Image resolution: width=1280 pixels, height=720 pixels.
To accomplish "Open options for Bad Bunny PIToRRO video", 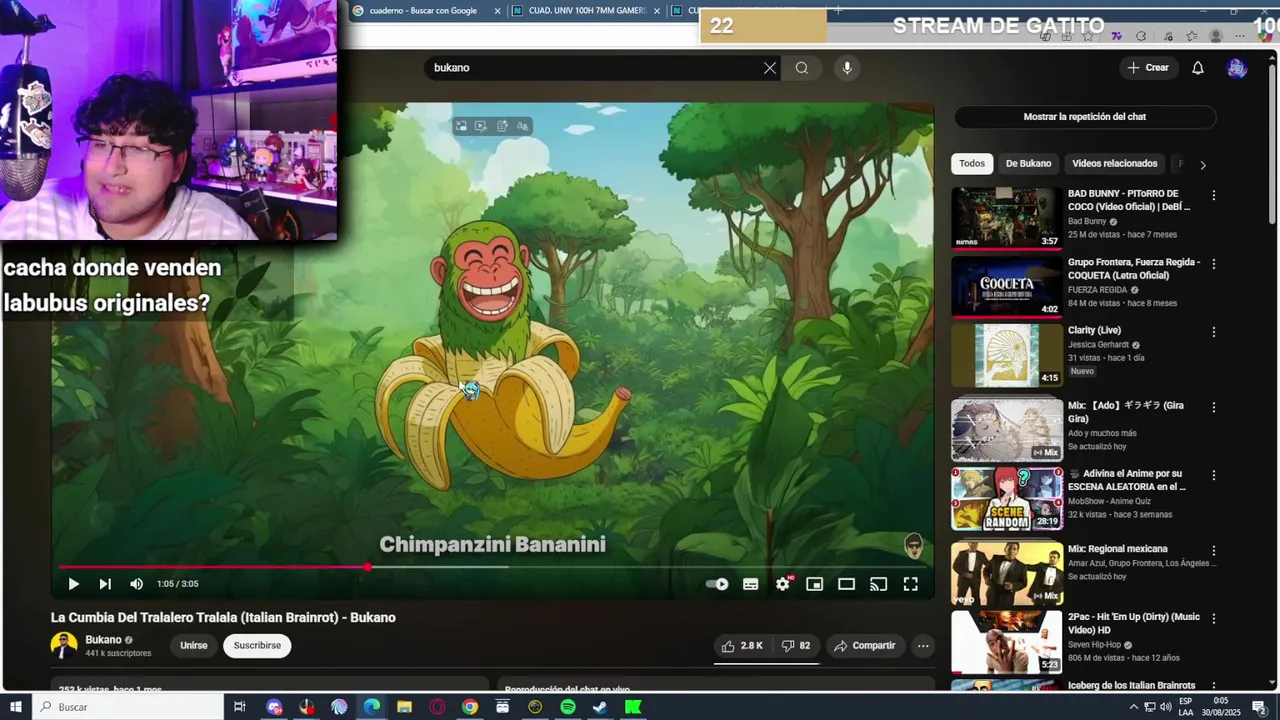I will [x=1214, y=196].
